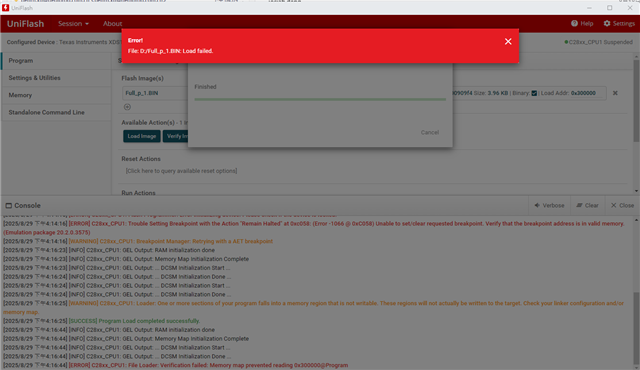
Task: Click the Console panel icon
Action: pyautogui.click(x=9, y=206)
